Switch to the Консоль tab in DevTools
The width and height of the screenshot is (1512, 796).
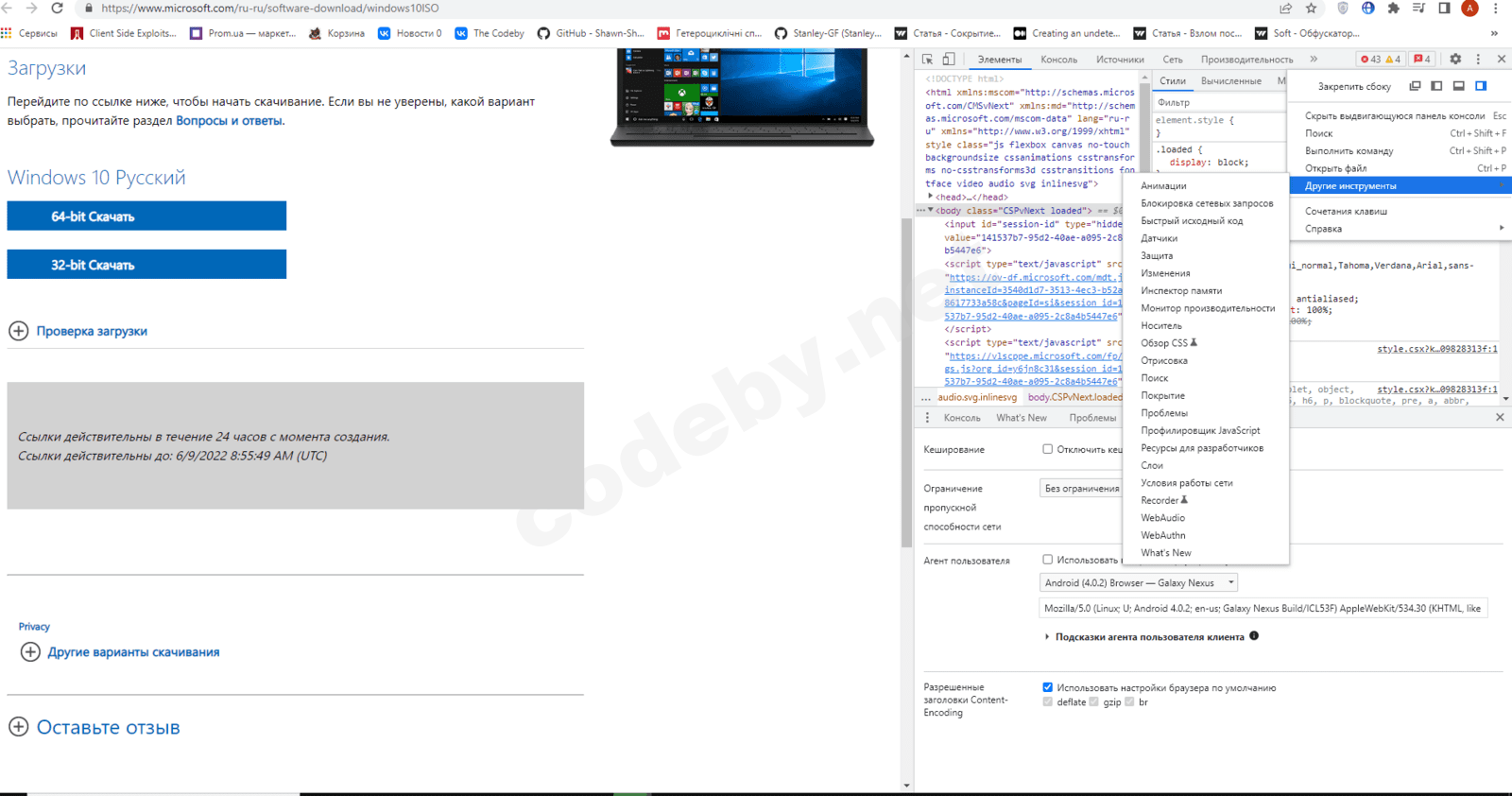[1058, 60]
